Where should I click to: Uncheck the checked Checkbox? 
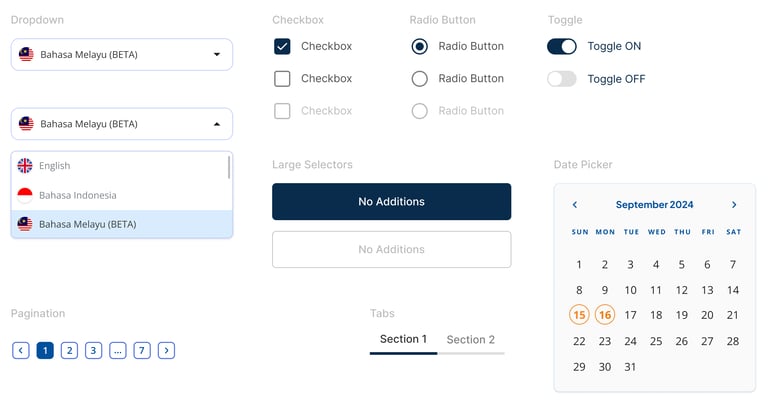coord(282,47)
